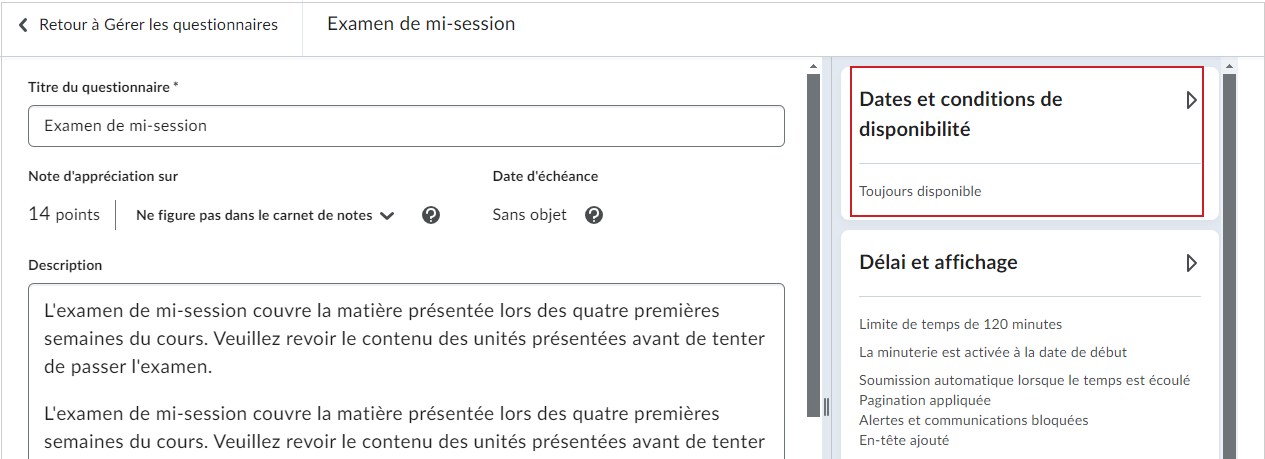This screenshot has height=459, width=1265.
Task: Click inside the Description text editor
Action: pyautogui.click(x=406, y=371)
